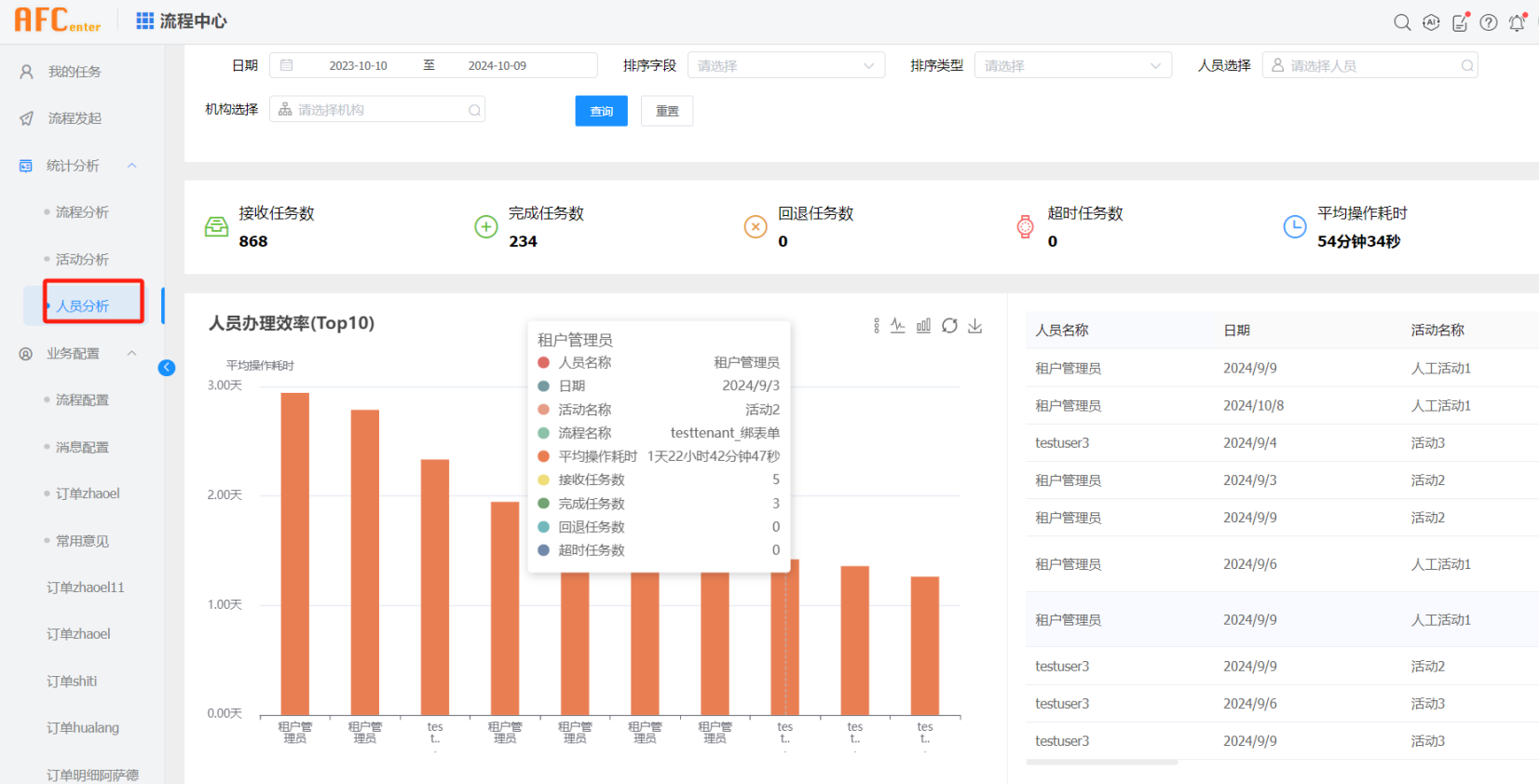Collapse the sidebar with blue arrow toggle
The width and height of the screenshot is (1539, 784).
tap(167, 367)
